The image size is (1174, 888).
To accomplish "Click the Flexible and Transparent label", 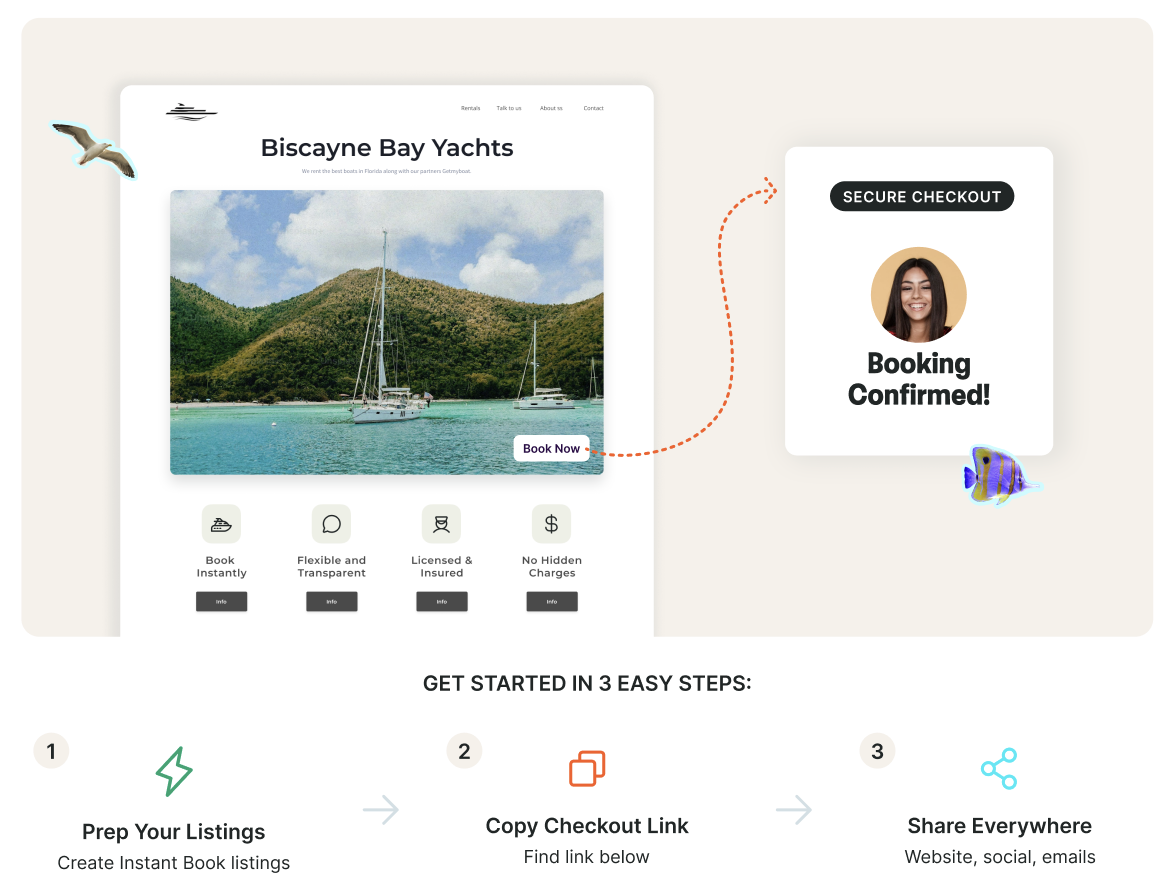I will (331, 567).
